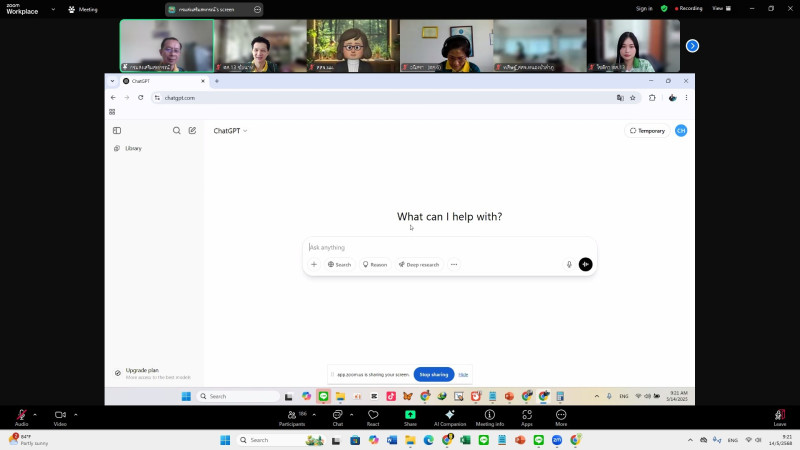Open the Zoom Apps panel
The height and width of the screenshot is (450, 800).
coord(527,418)
